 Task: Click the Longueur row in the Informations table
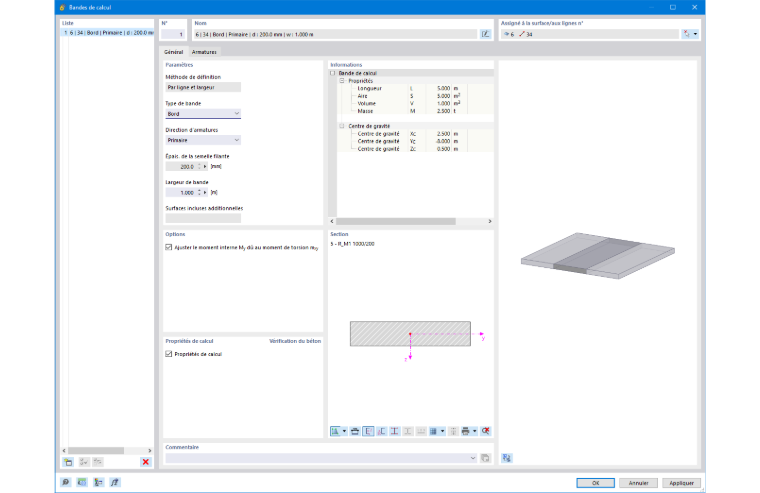click(415, 88)
